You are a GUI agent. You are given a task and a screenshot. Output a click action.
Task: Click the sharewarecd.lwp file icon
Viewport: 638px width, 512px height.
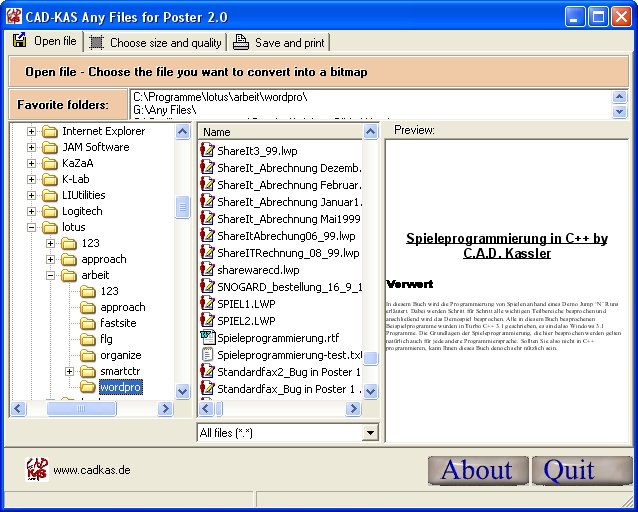[x=208, y=270]
